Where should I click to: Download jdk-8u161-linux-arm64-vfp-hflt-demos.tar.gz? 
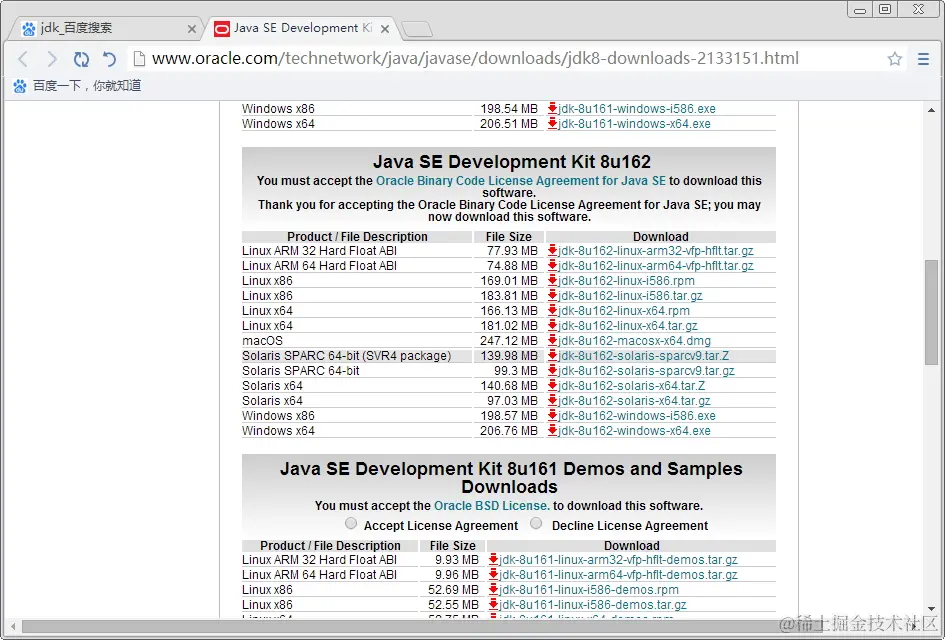tap(618, 574)
